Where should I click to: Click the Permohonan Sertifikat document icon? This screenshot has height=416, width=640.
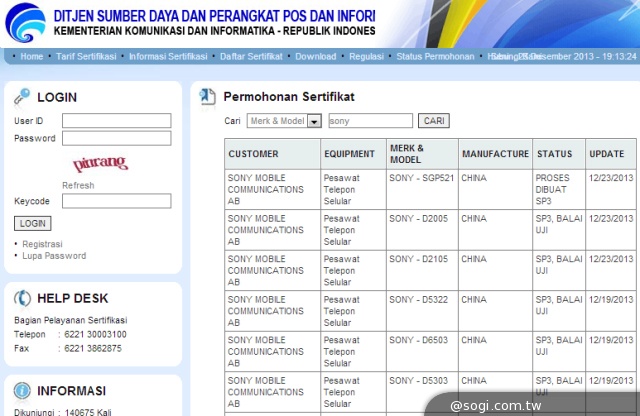[x=207, y=97]
